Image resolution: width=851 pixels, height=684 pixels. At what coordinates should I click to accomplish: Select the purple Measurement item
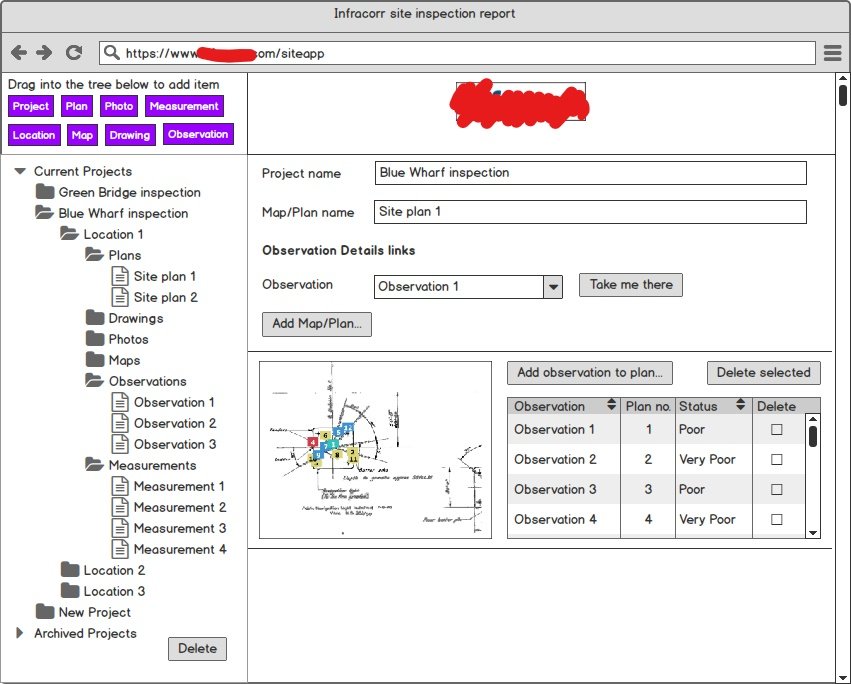(184, 106)
